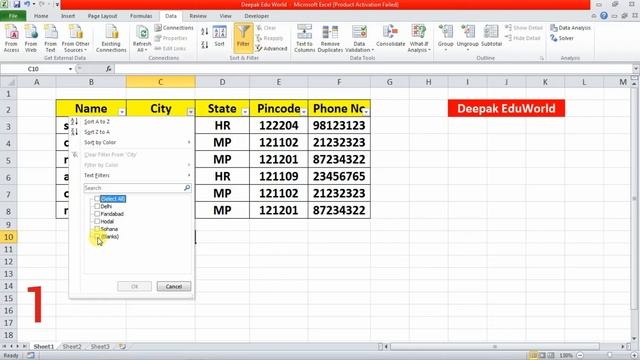
Task: Switch to the Page Layout tab
Action: point(102,16)
